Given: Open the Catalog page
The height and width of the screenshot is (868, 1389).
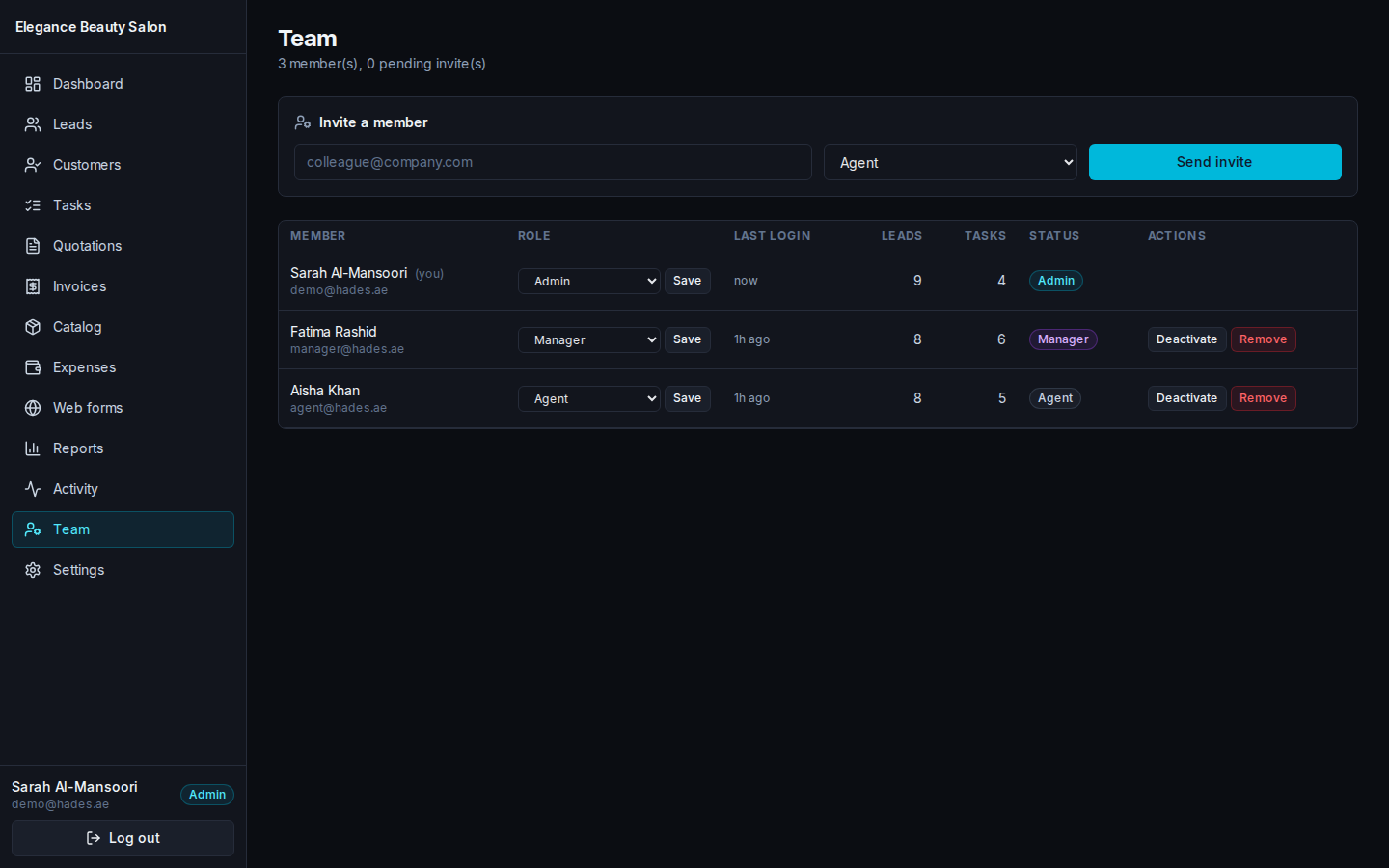Looking at the screenshot, I should (x=123, y=327).
